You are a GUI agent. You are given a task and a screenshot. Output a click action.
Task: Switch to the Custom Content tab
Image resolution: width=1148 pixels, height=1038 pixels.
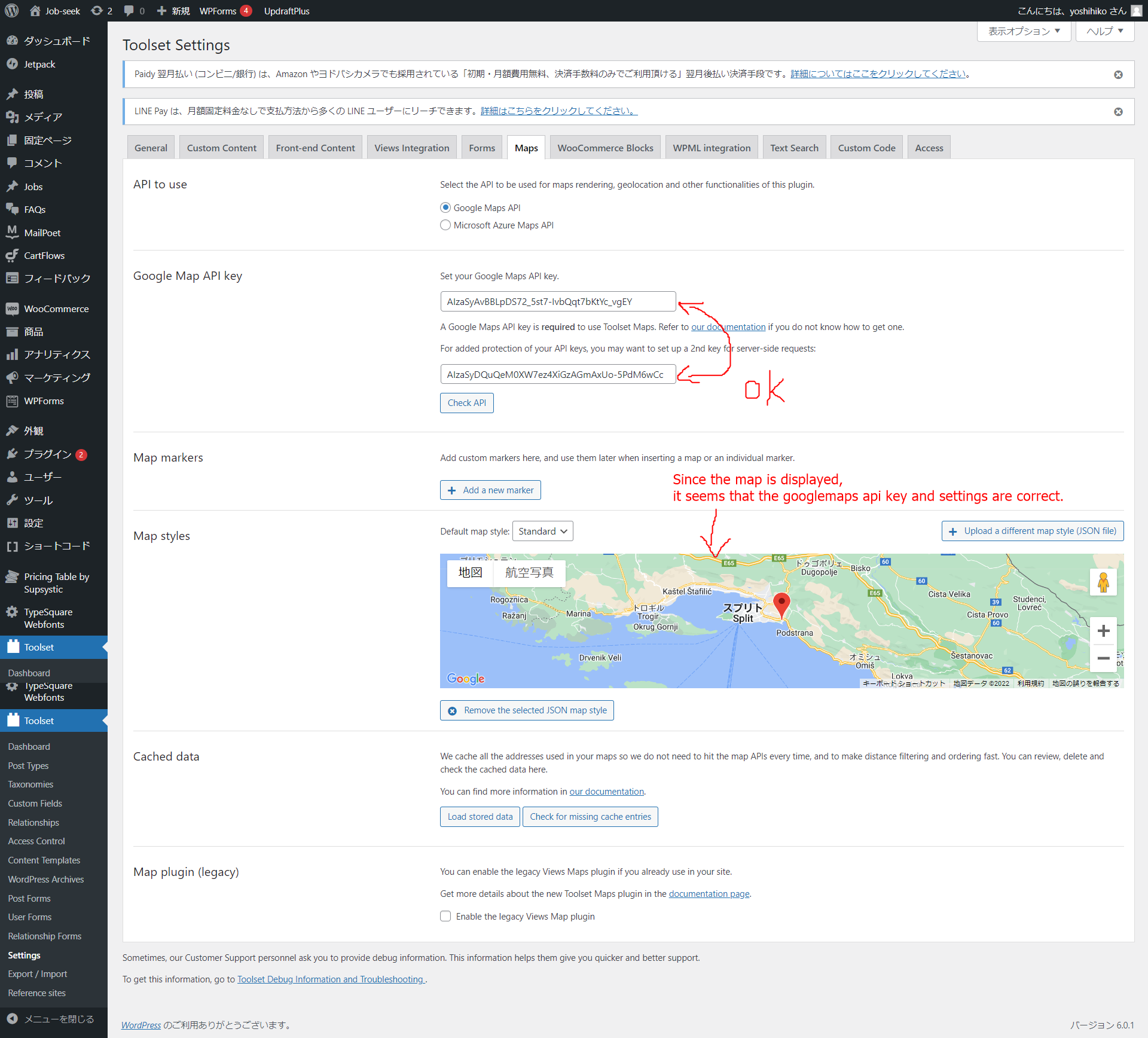(x=221, y=148)
